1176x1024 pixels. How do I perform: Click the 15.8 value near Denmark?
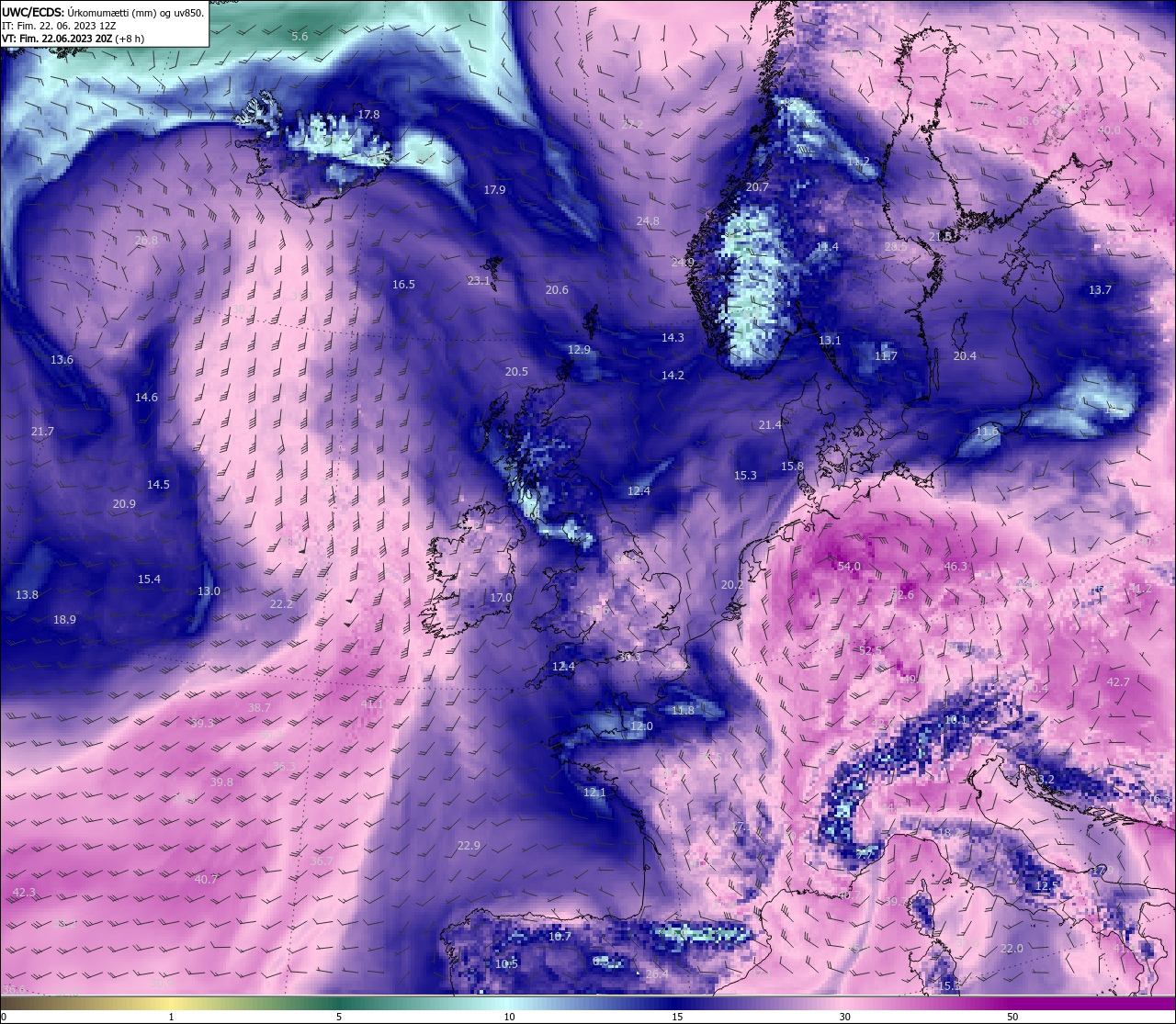pyautogui.click(x=792, y=467)
